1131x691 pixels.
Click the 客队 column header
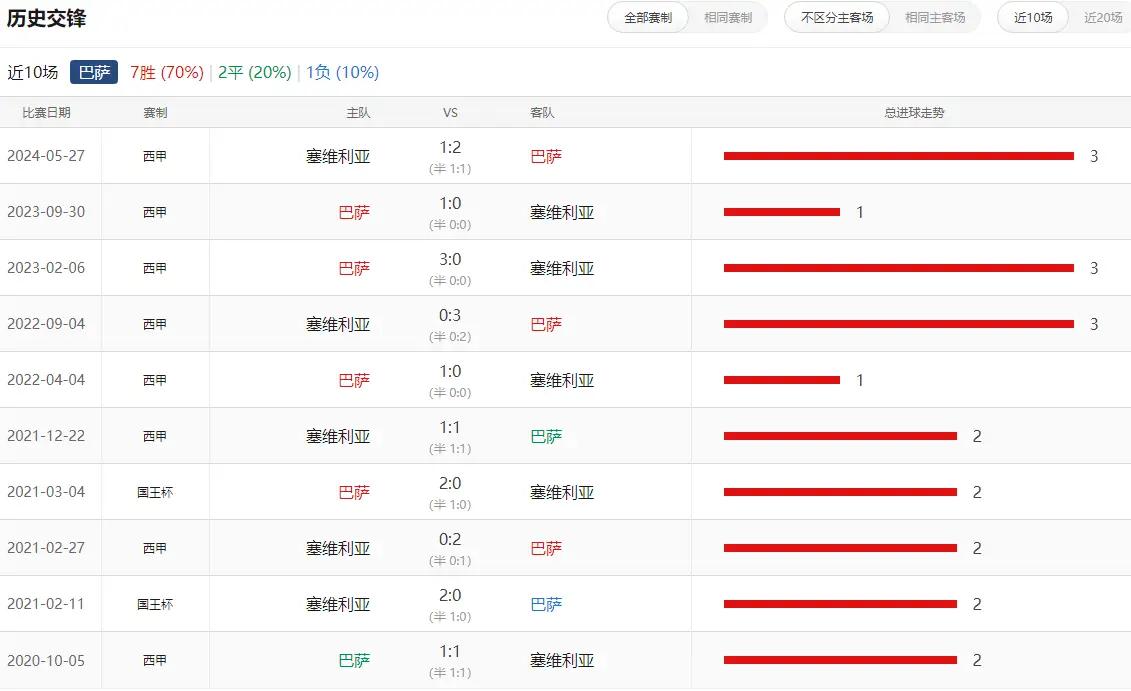click(x=542, y=113)
